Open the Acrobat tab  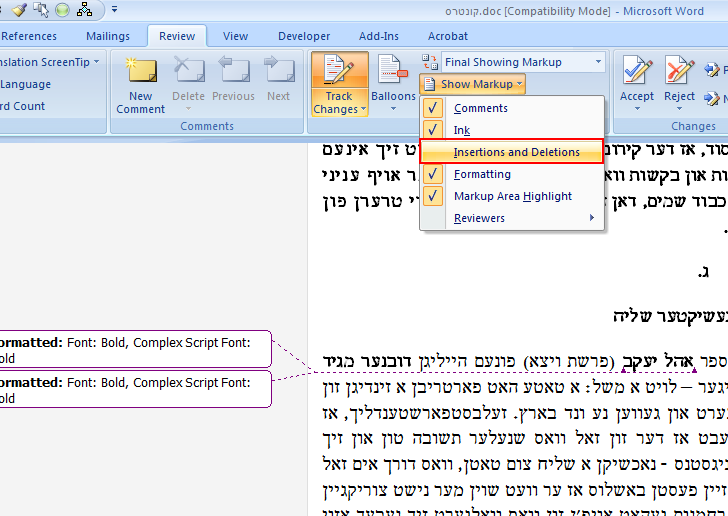coord(448,36)
